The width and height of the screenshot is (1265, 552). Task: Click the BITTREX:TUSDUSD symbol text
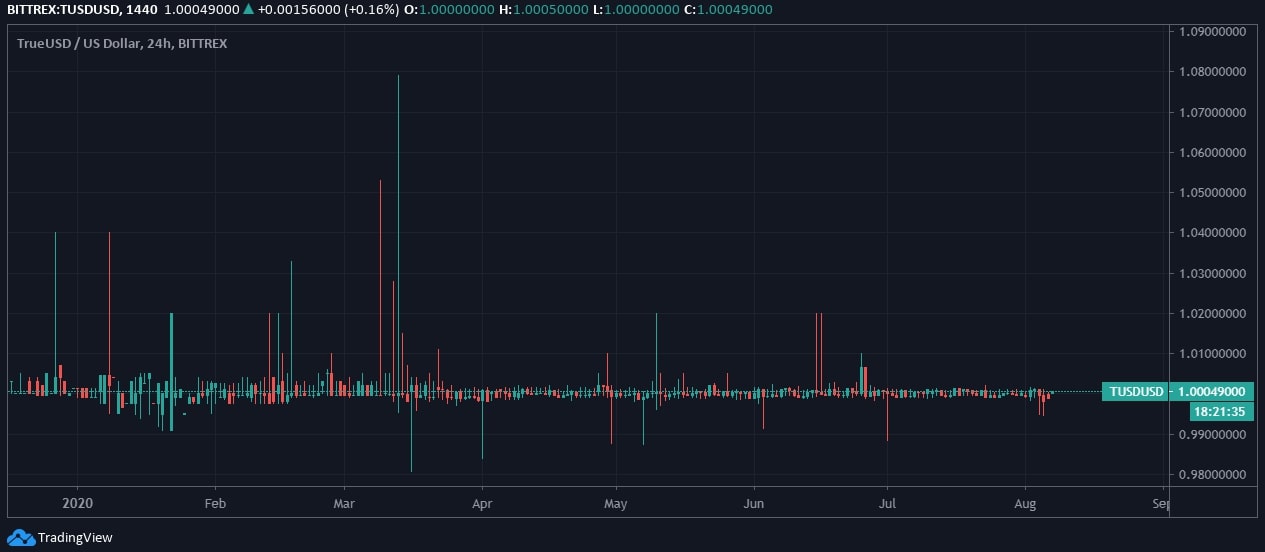[65, 9]
